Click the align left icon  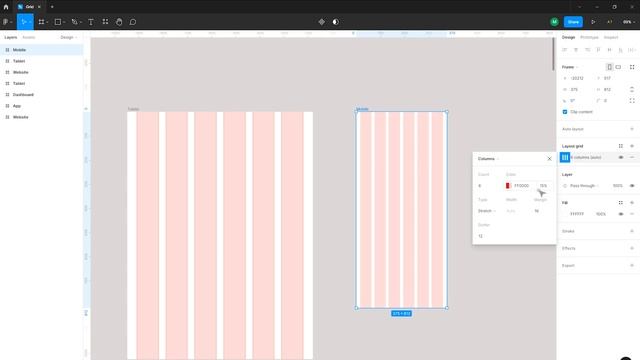pyautogui.click(x=565, y=50)
